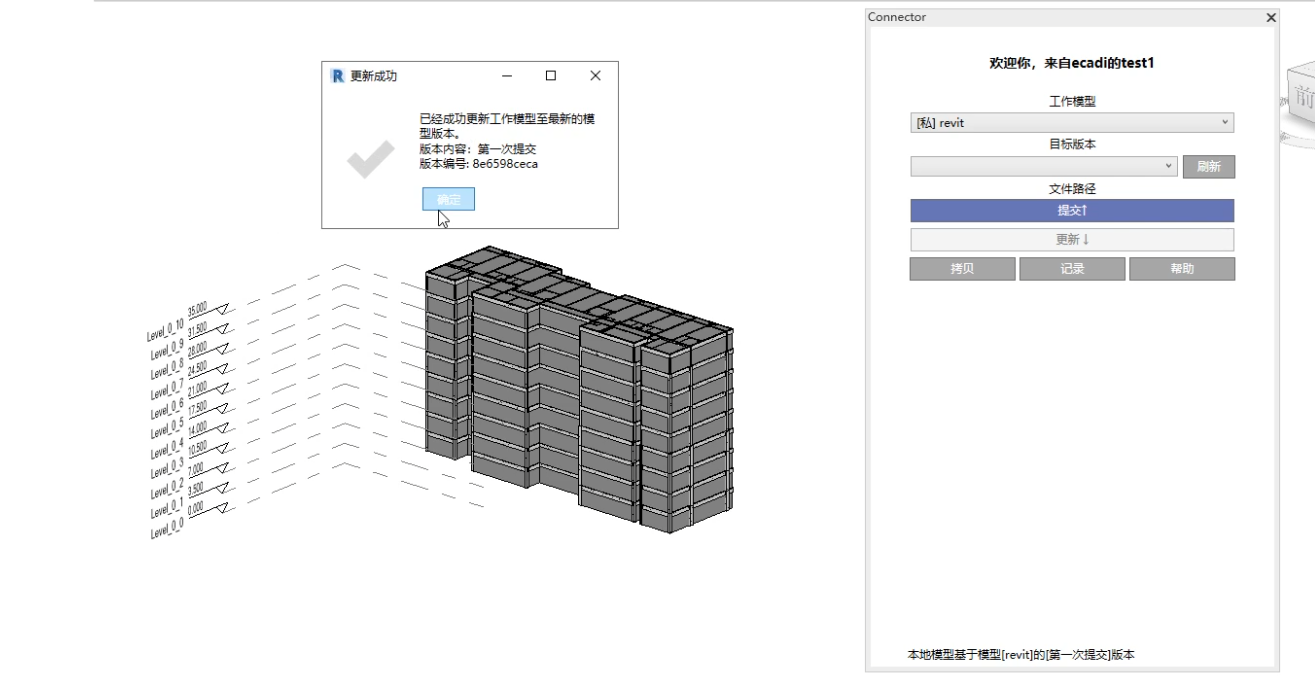Expand the 目标版本 dropdown list
This screenshot has width=1315, height=700.
1043,166
